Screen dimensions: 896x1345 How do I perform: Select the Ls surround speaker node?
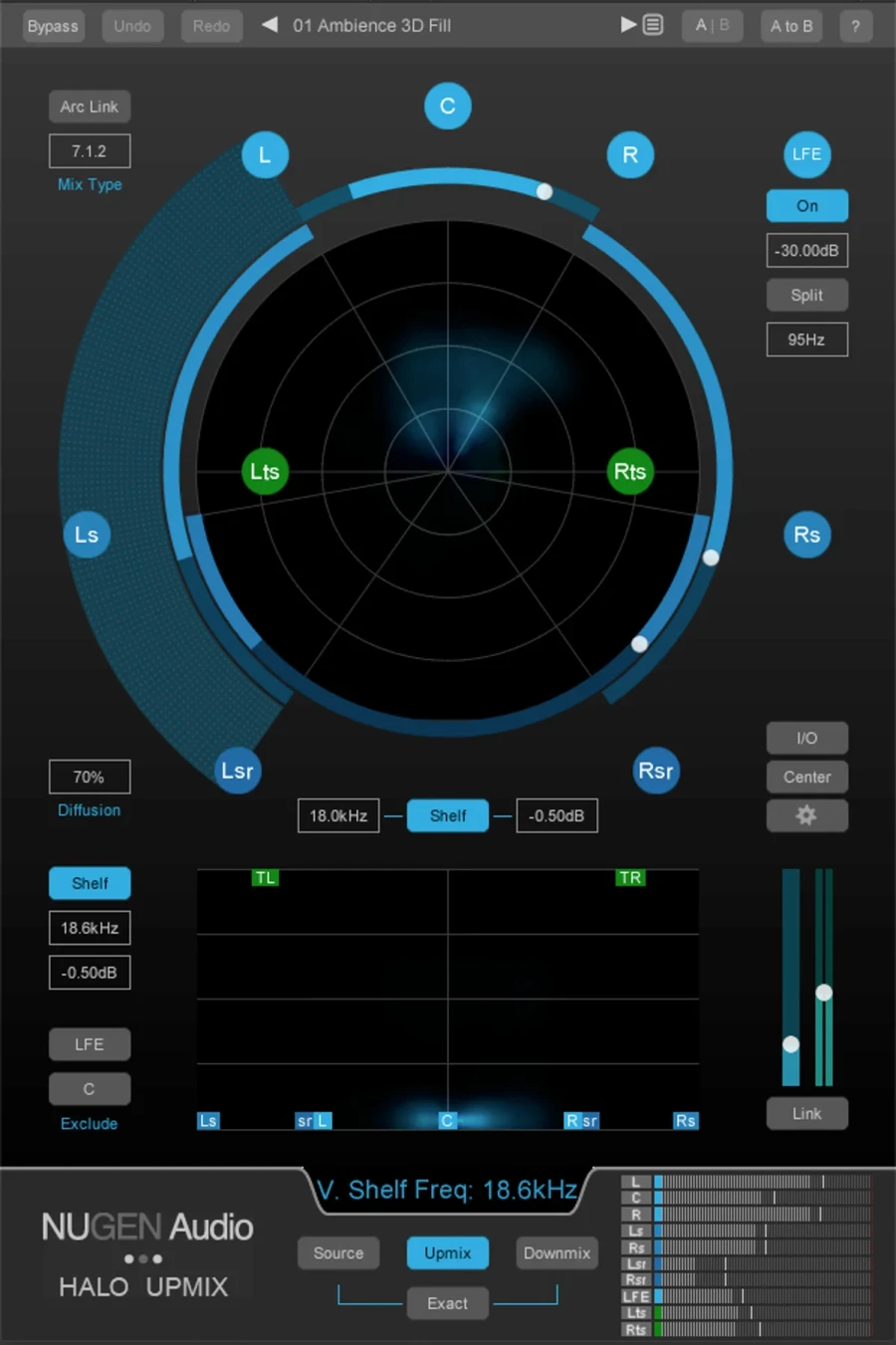point(87,535)
